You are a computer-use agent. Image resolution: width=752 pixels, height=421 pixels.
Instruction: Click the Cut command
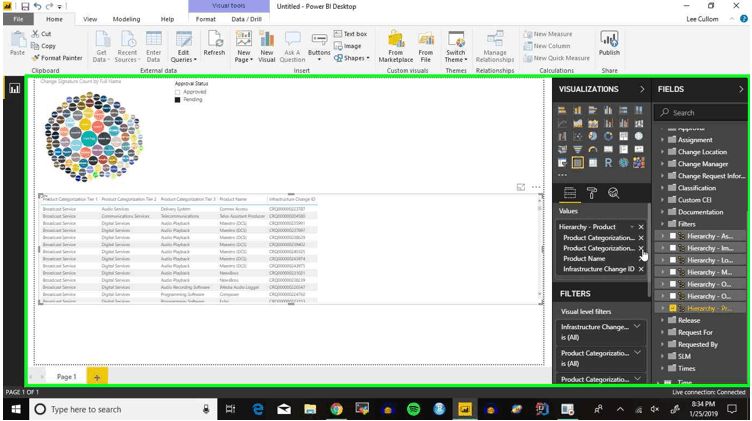[41, 34]
